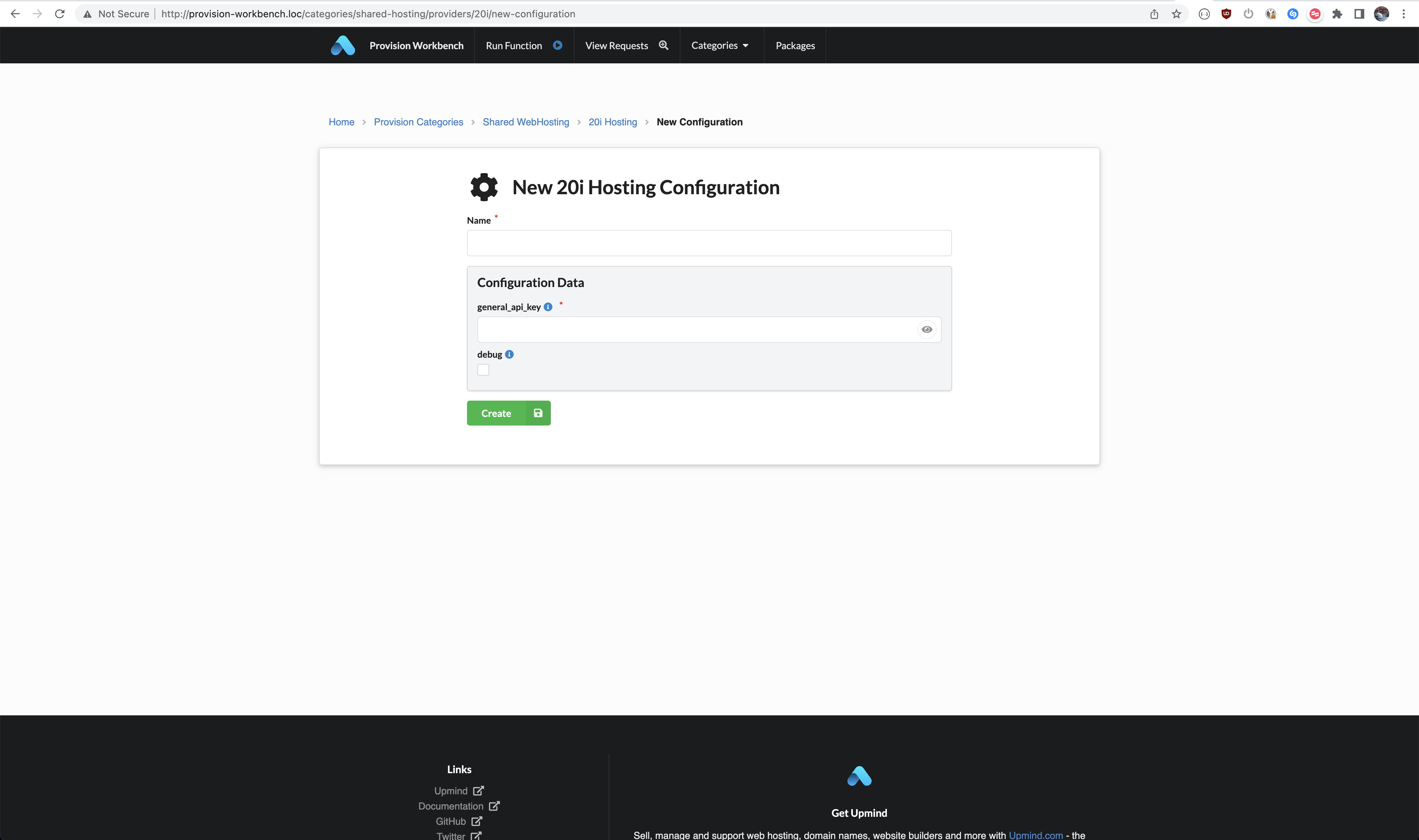The height and width of the screenshot is (840, 1419).
Task: Open the browser profile avatar
Action: tap(1382, 14)
